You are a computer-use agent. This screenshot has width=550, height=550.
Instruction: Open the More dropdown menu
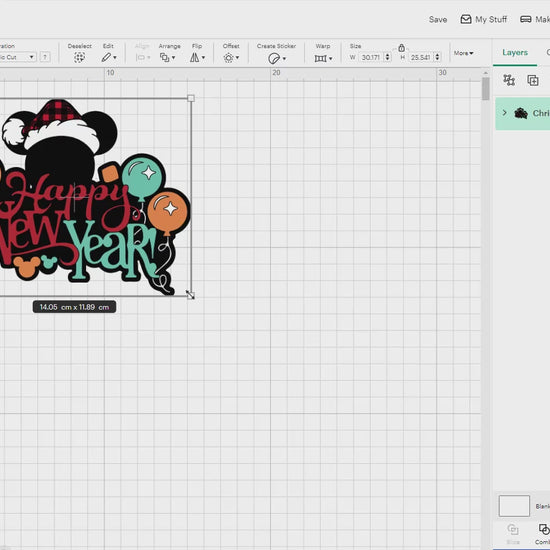463,53
